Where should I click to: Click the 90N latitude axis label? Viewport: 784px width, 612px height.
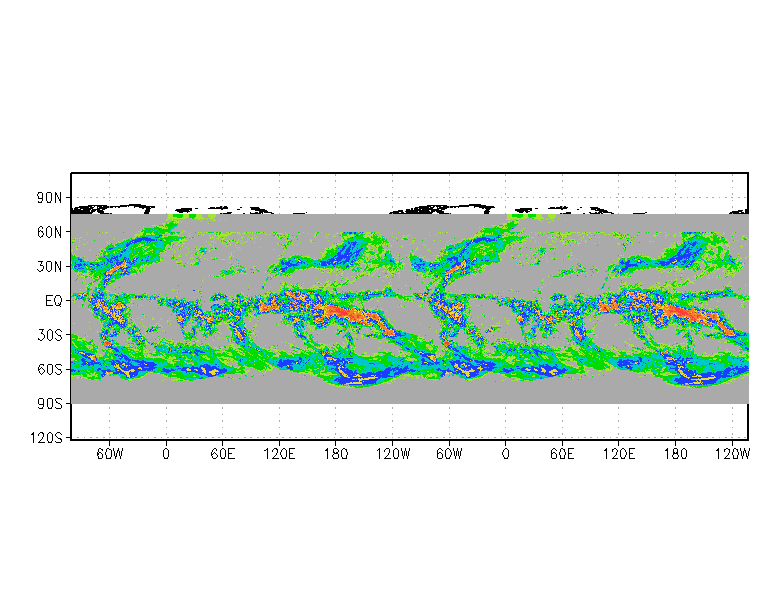49,198
